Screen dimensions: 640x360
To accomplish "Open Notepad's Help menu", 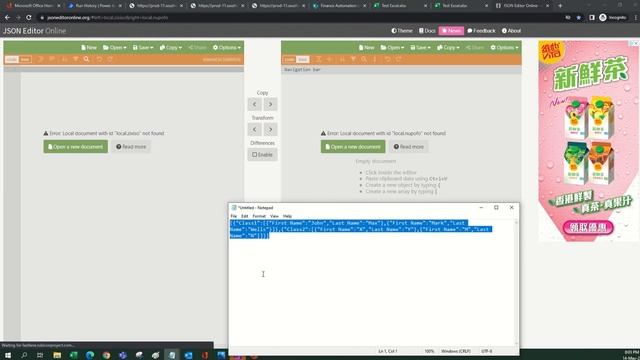I will click(287, 216).
